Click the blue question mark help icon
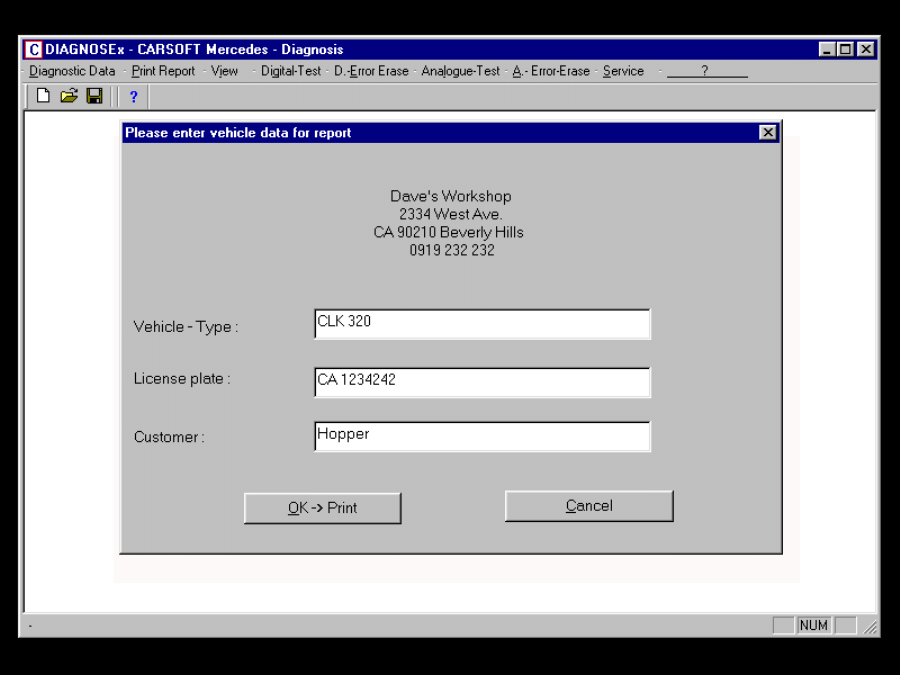Viewport: 900px width, 675px height. click(133, 97)
